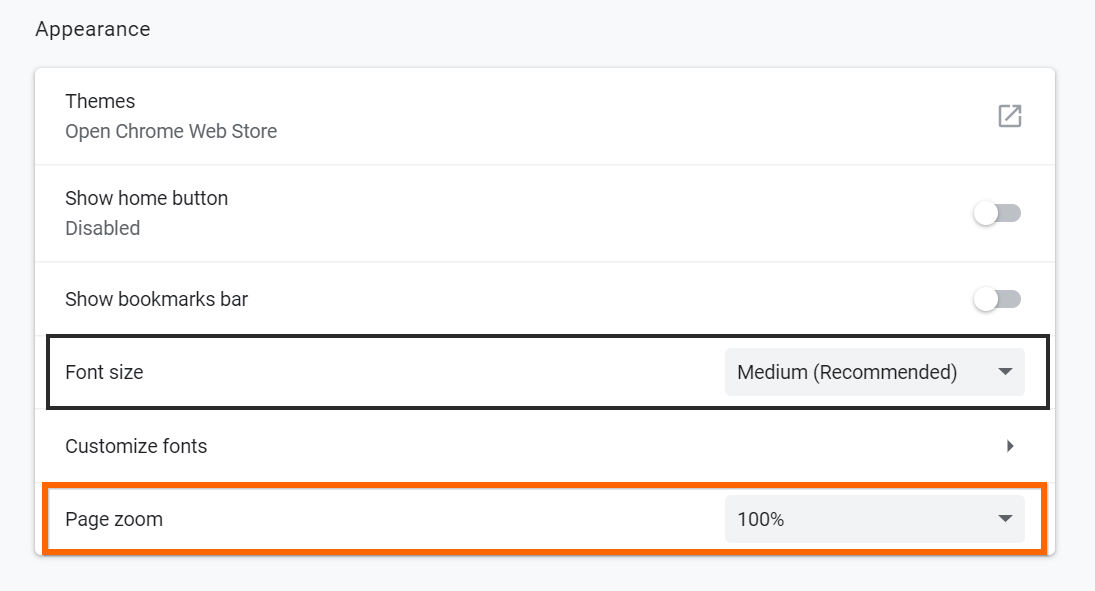The image size is (1095, 591).
Task: Click the Show home button label
Action: pyautogui.click(x=146, y=198)
